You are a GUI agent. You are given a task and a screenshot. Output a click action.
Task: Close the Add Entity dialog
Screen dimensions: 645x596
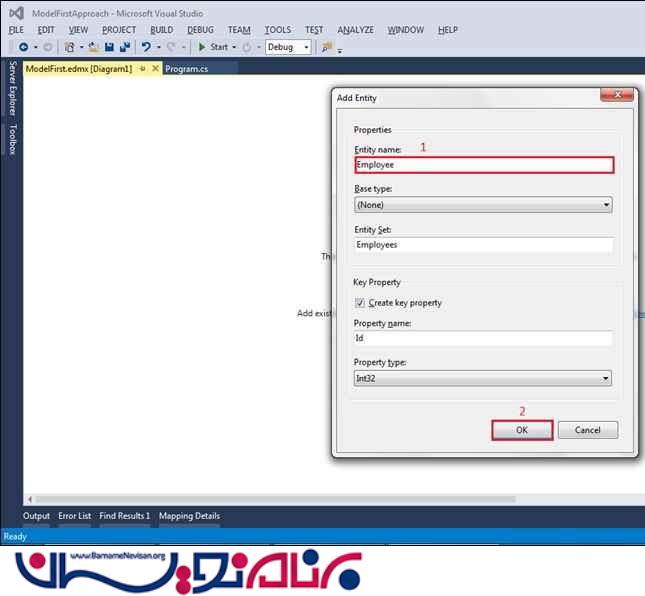616,98
